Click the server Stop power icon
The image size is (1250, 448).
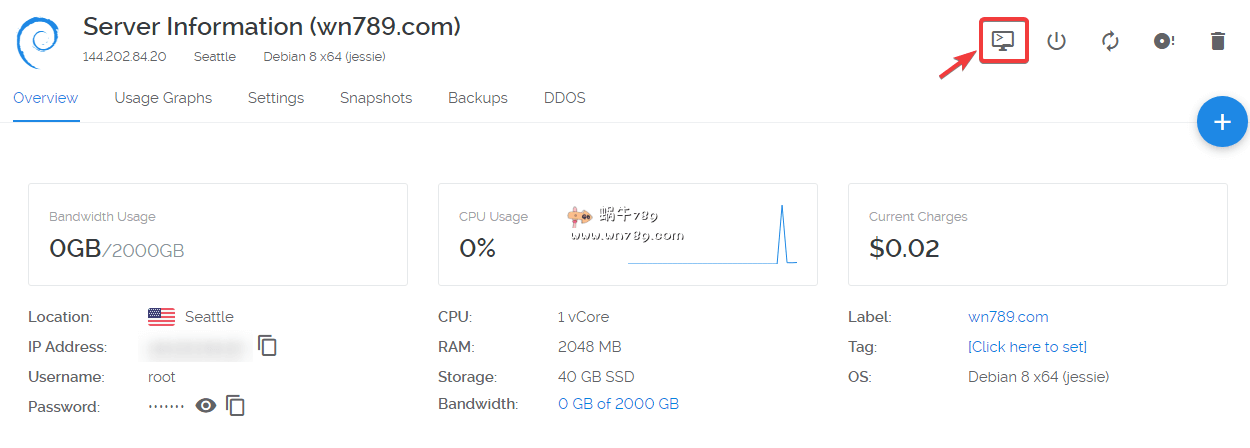(x=1056, y=41)
